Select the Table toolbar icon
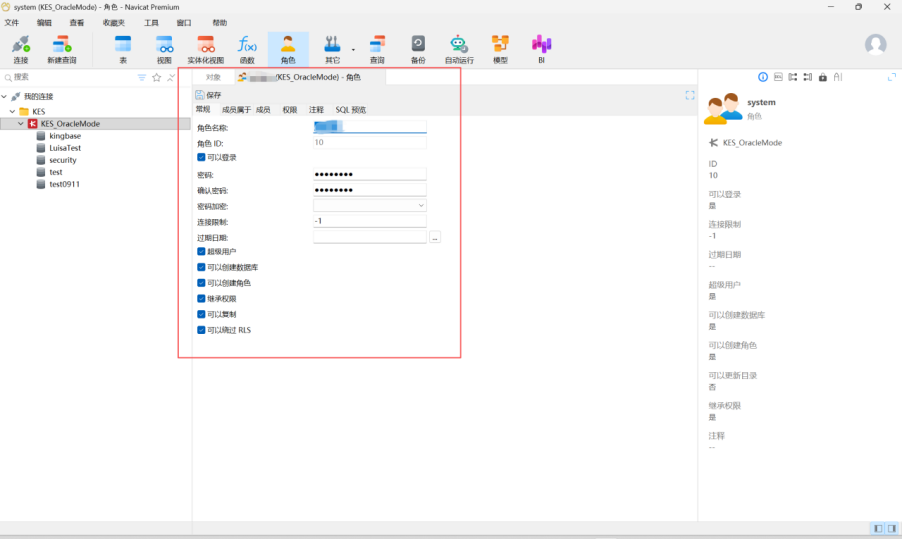Image resolution: width=903 pixels, height=539 pixels. point(123,48)
